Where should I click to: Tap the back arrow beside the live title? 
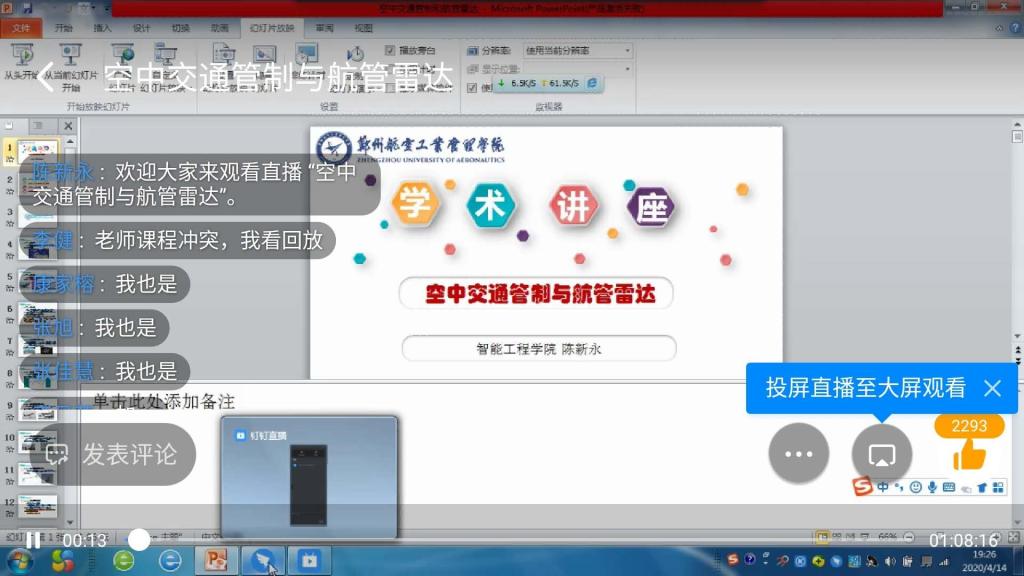coord(45,77)
